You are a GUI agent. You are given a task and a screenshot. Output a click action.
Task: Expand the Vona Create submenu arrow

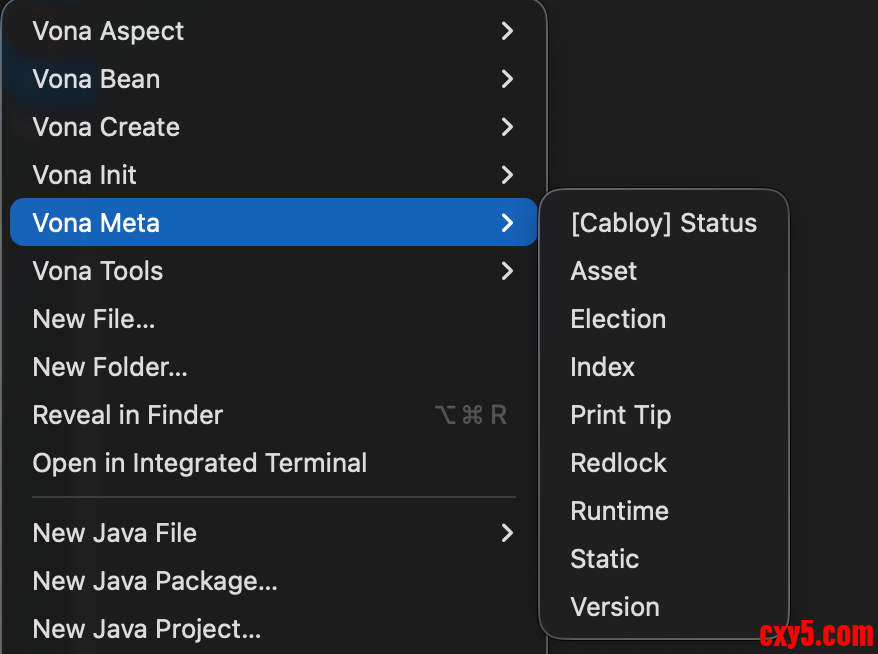click(x=507, y=127)
